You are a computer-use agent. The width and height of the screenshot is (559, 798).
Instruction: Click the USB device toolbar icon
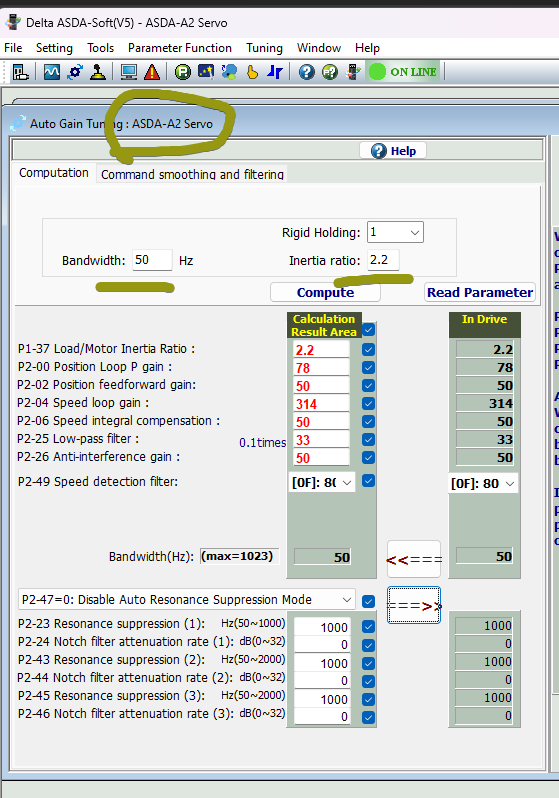click(x=353, y=72)
